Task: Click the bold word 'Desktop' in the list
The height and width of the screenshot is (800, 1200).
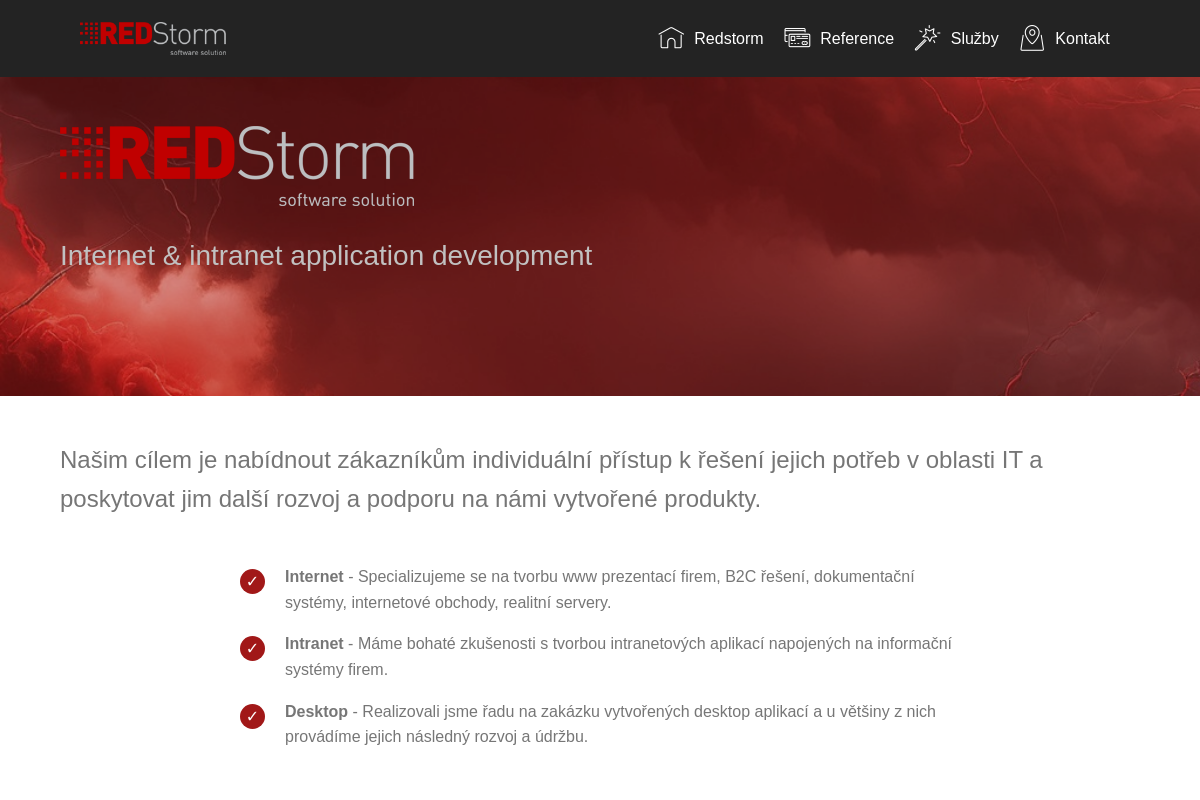Action: pyautogui.click(x=316, y=712)
